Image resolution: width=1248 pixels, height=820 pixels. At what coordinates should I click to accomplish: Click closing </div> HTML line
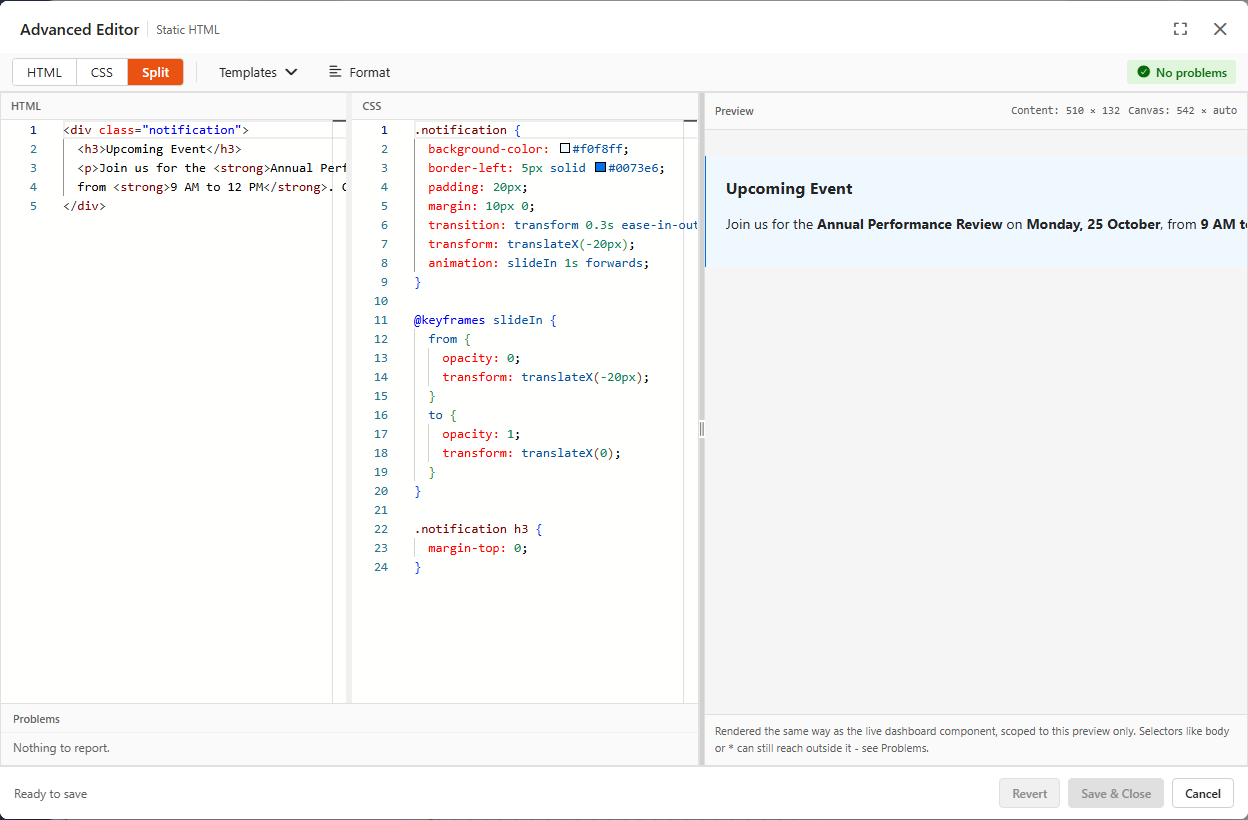(84, 206)
